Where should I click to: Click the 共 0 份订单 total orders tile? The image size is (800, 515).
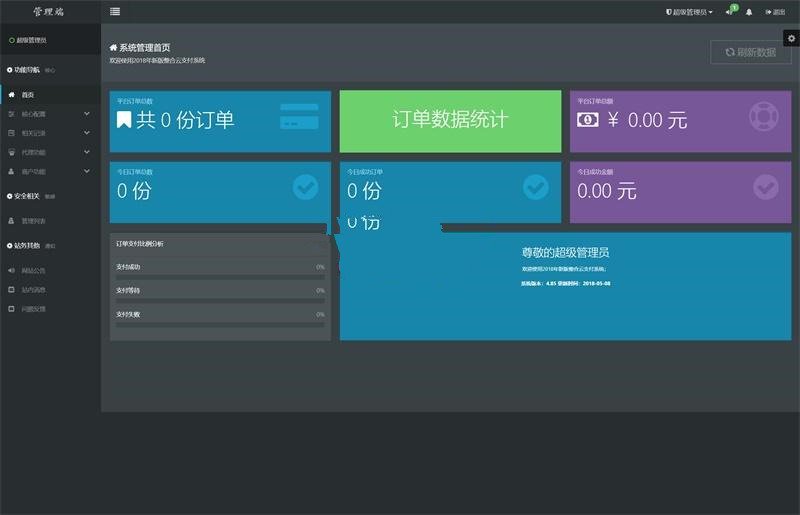tap(220, 121)
